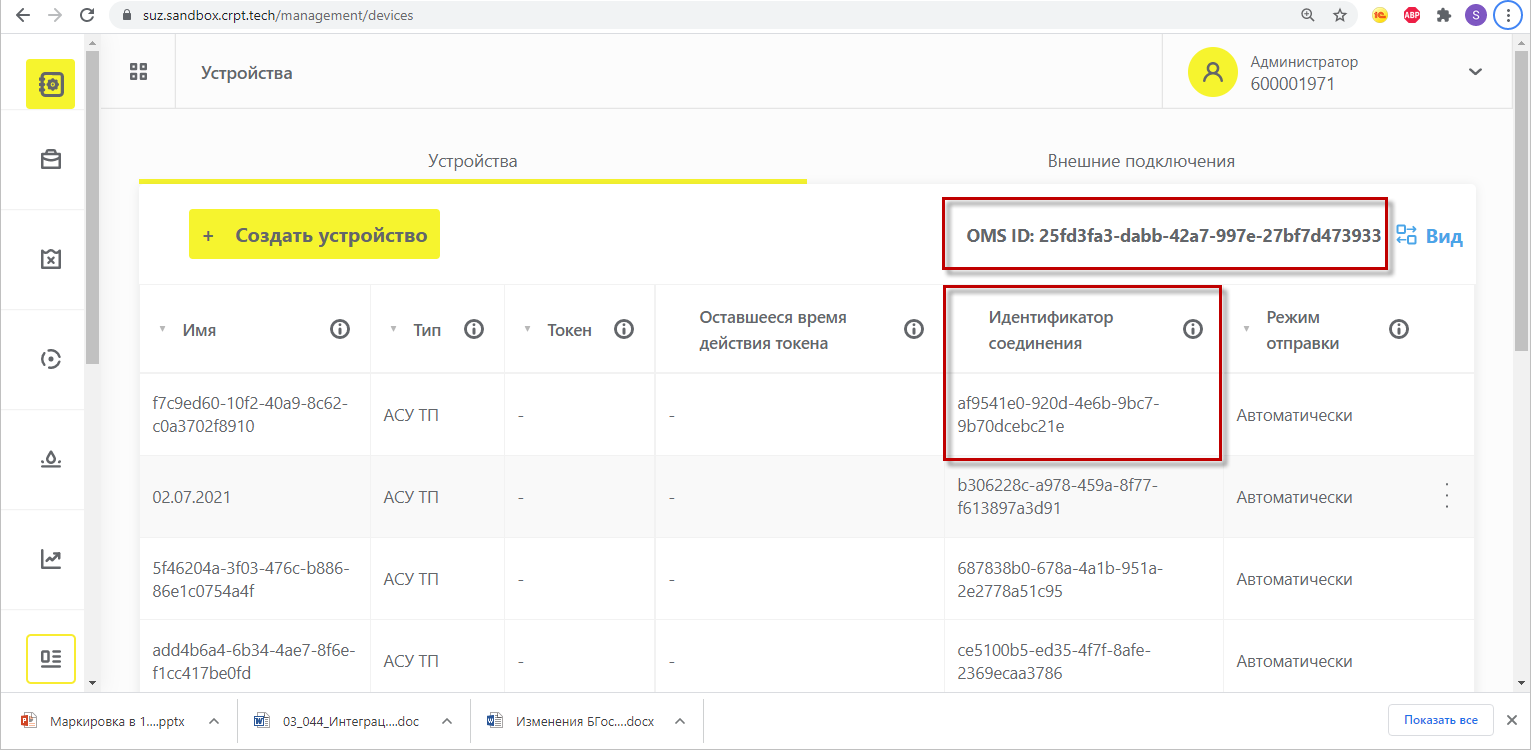Open the Токен column sort arrow

pos(527,330)
